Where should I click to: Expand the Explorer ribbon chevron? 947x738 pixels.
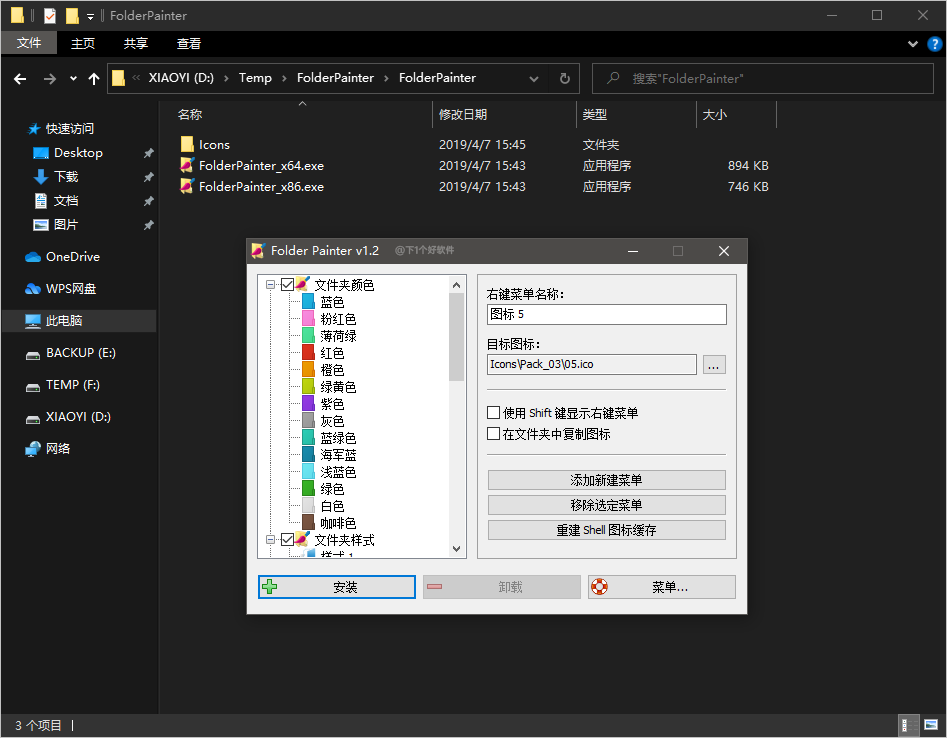click(913, 43)
